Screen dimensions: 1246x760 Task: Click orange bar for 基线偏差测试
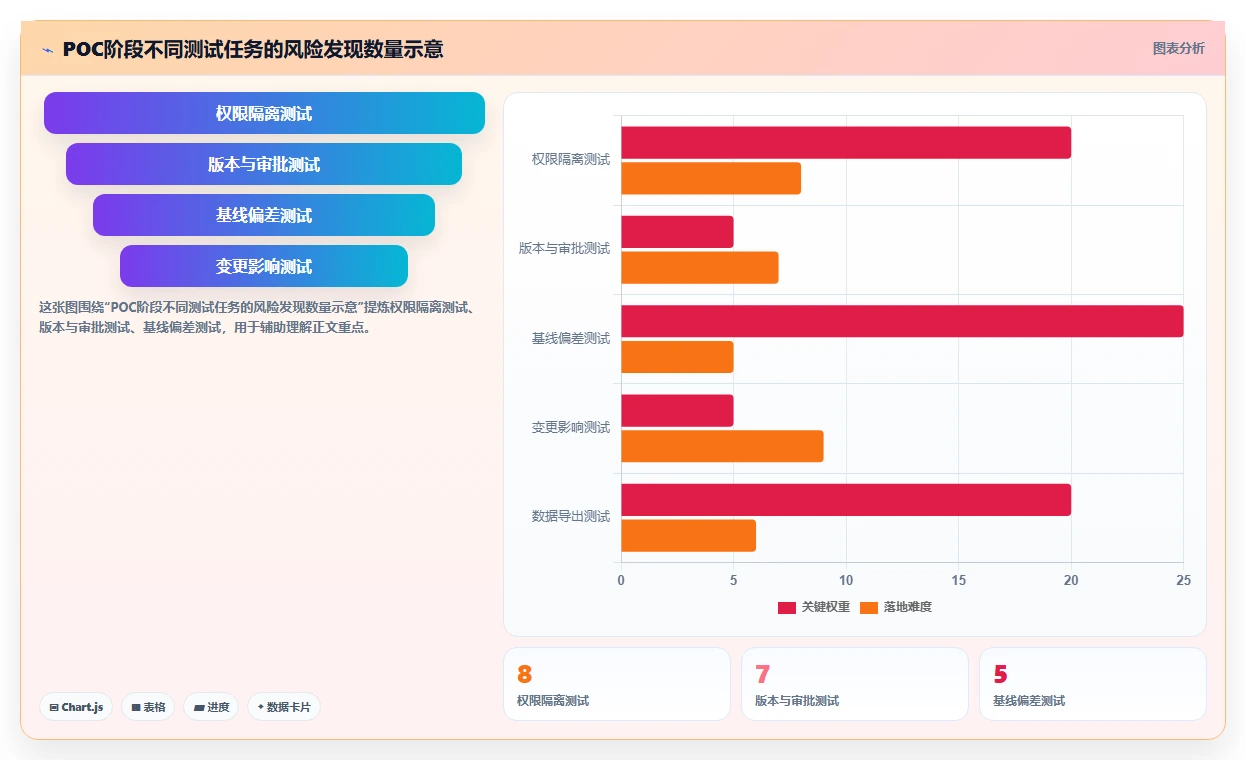[677, 357]
